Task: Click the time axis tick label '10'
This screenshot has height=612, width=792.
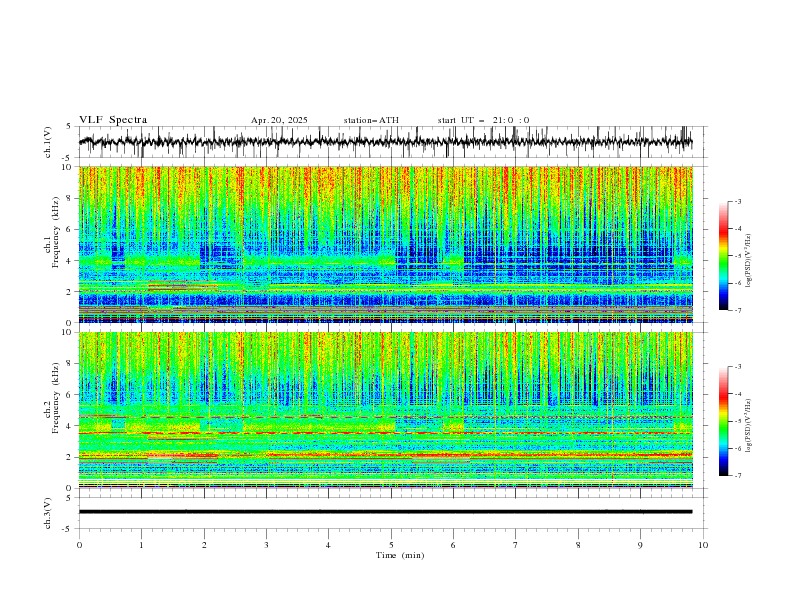Action: point(703,545)
